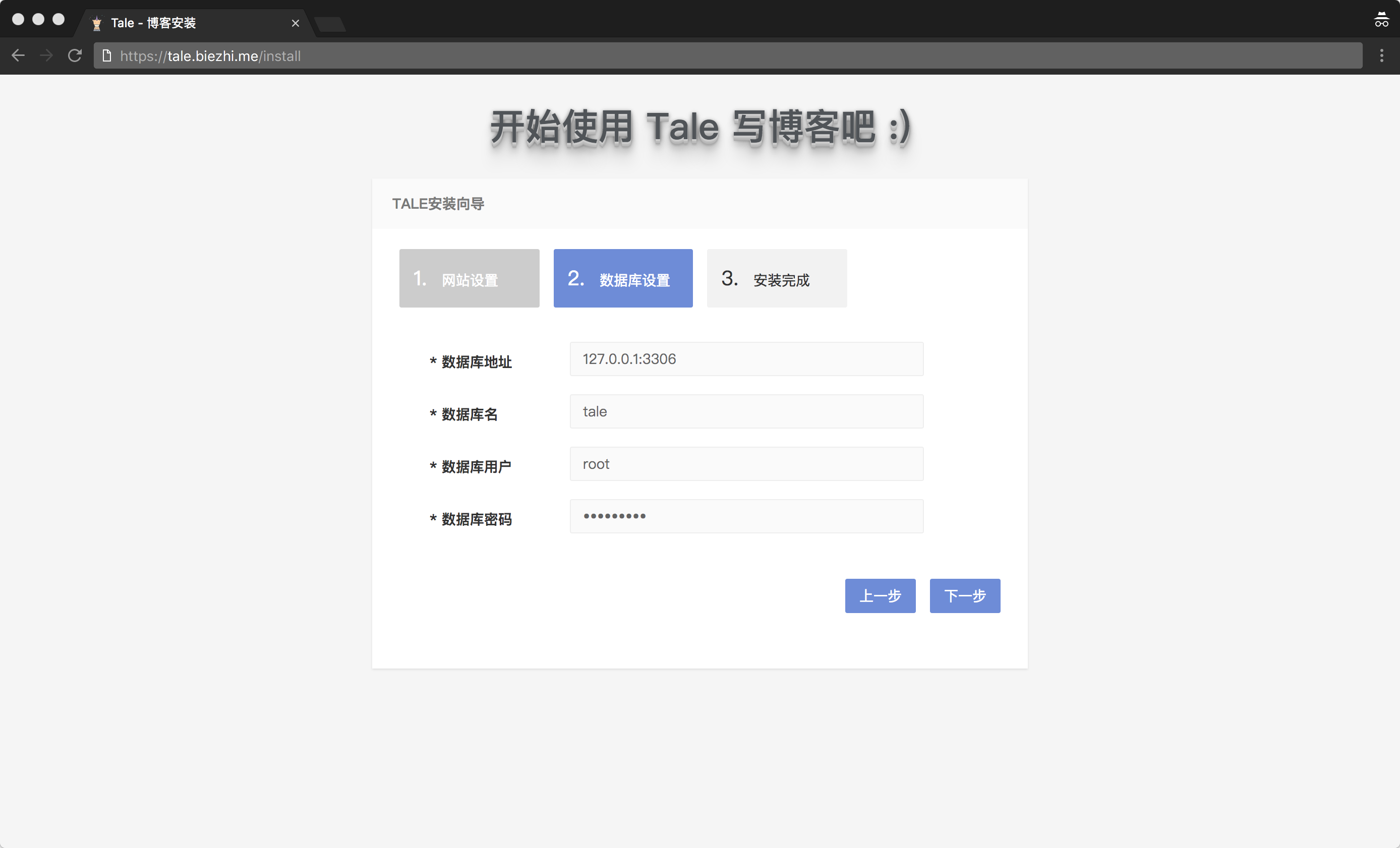Select step 3 安装完成
Image resolution: width=1400 pixels, height=848 pixels.
tap(776, 278)
